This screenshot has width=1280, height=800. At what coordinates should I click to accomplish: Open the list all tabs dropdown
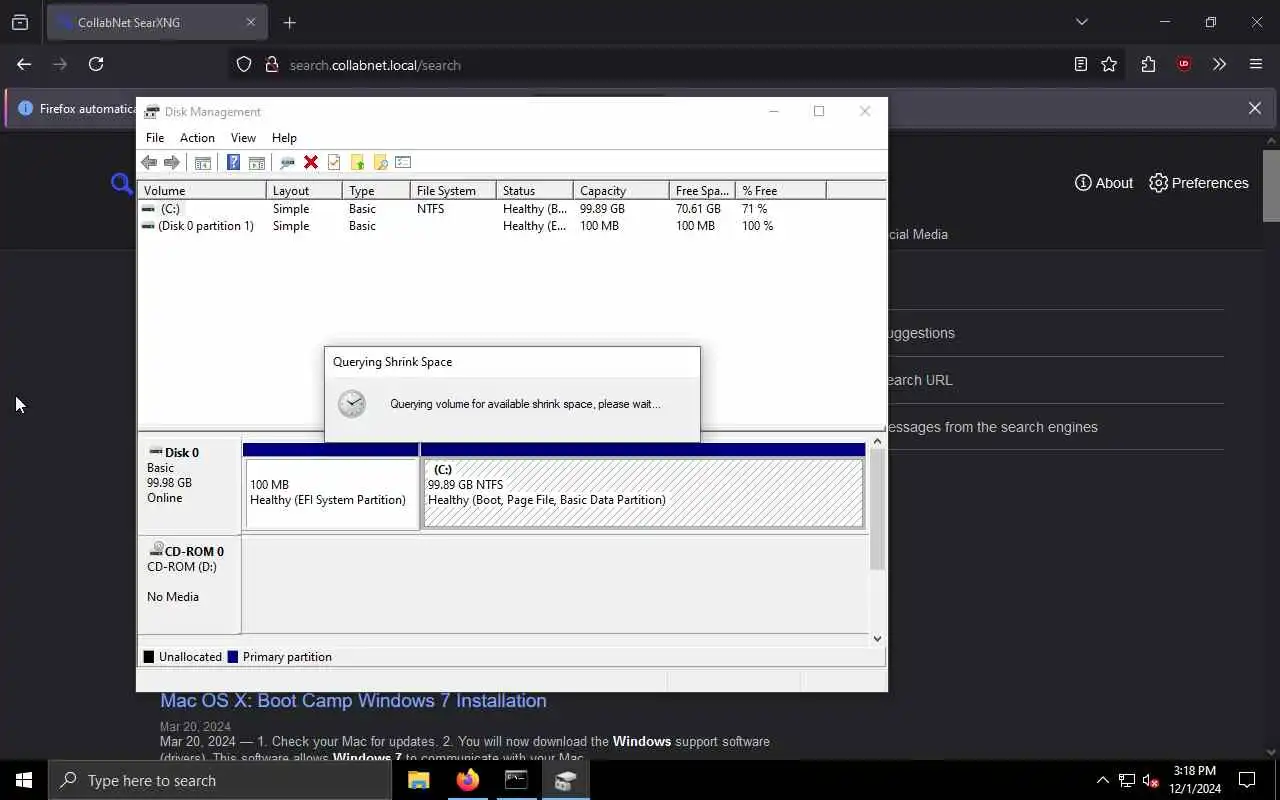(1081, 22)
